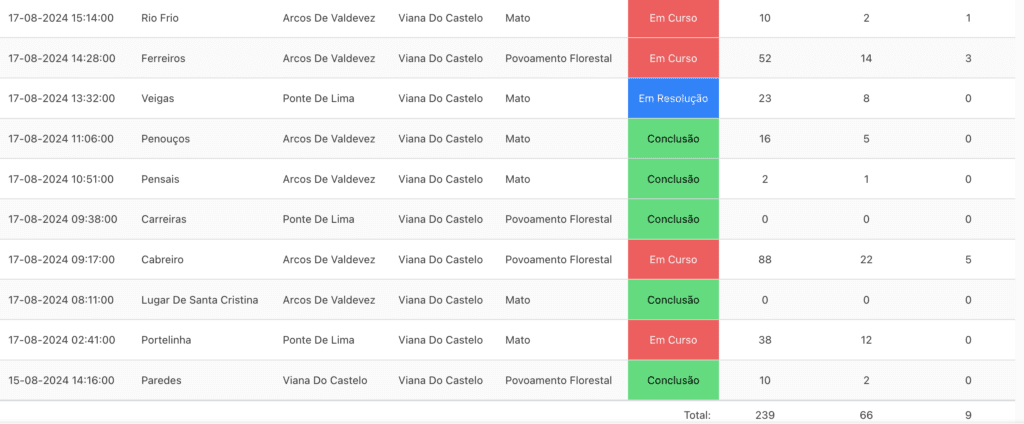Select Ponte De Lima in Portelinha row

319,340
